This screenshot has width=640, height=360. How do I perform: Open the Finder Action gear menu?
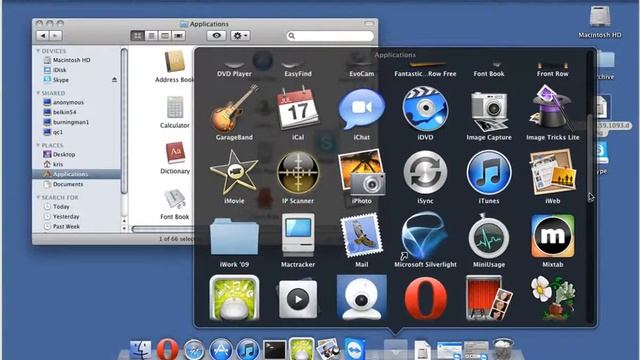(240, 36)
